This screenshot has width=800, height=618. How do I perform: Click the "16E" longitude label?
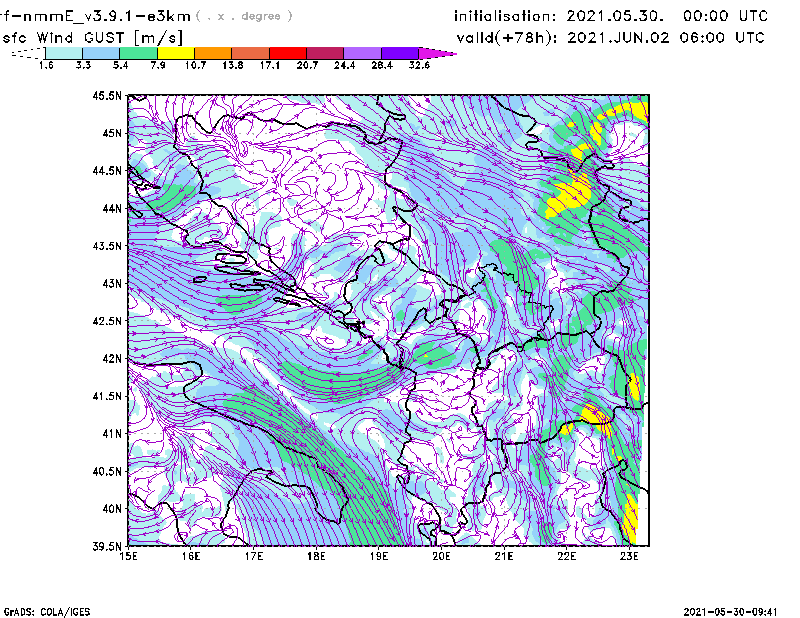pos(191,556)
